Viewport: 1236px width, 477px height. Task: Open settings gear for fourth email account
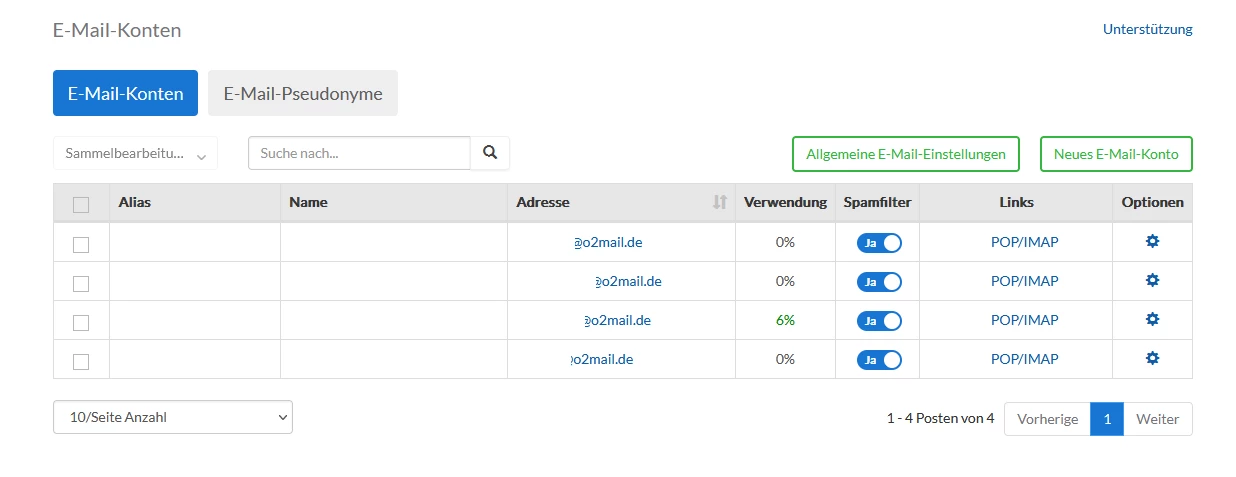[1152, 358]
